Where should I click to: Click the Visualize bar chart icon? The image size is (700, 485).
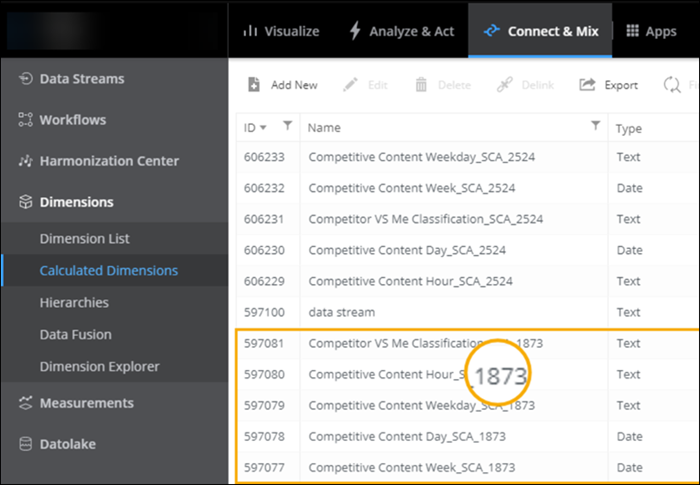coord(250,31)
